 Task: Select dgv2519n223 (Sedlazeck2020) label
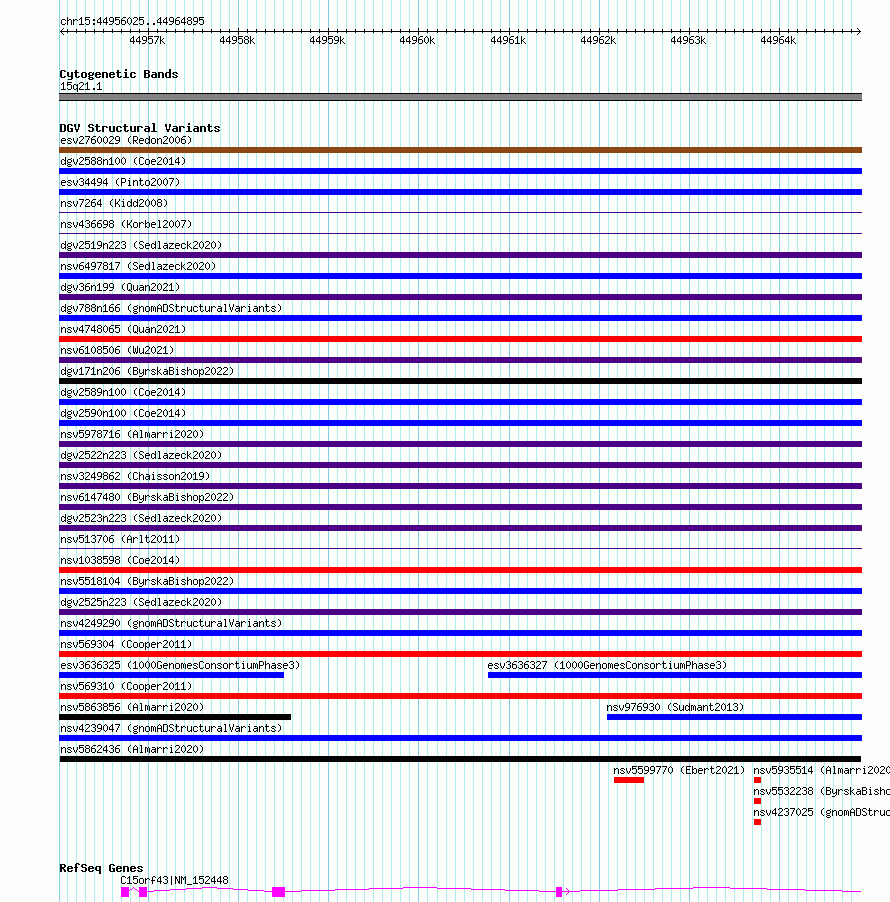coord(141,245)
